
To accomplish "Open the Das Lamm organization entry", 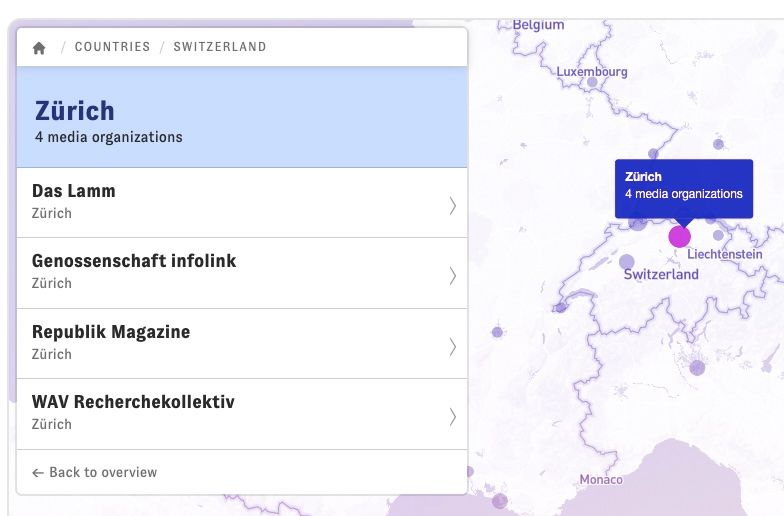I will (242, 202).
